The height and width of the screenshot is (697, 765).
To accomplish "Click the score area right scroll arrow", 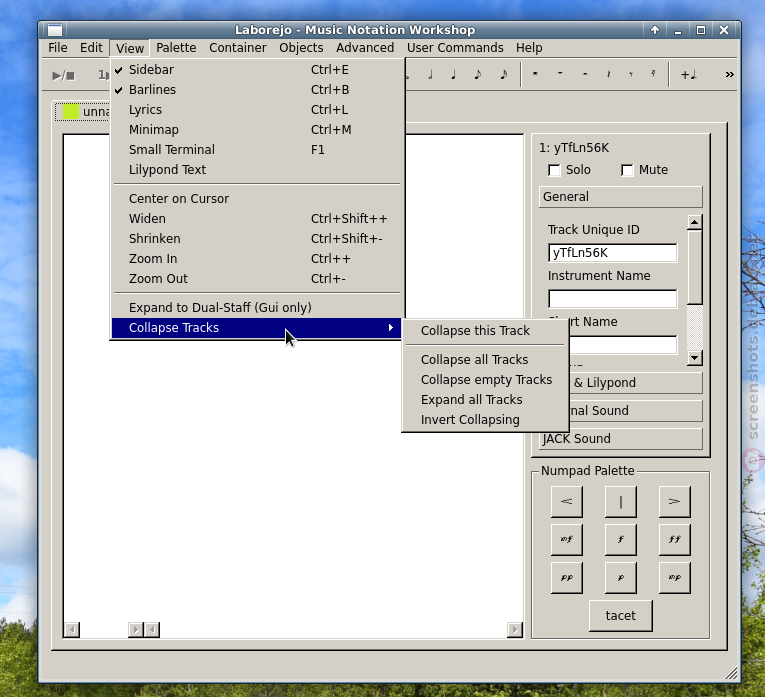I will point(515,630).
